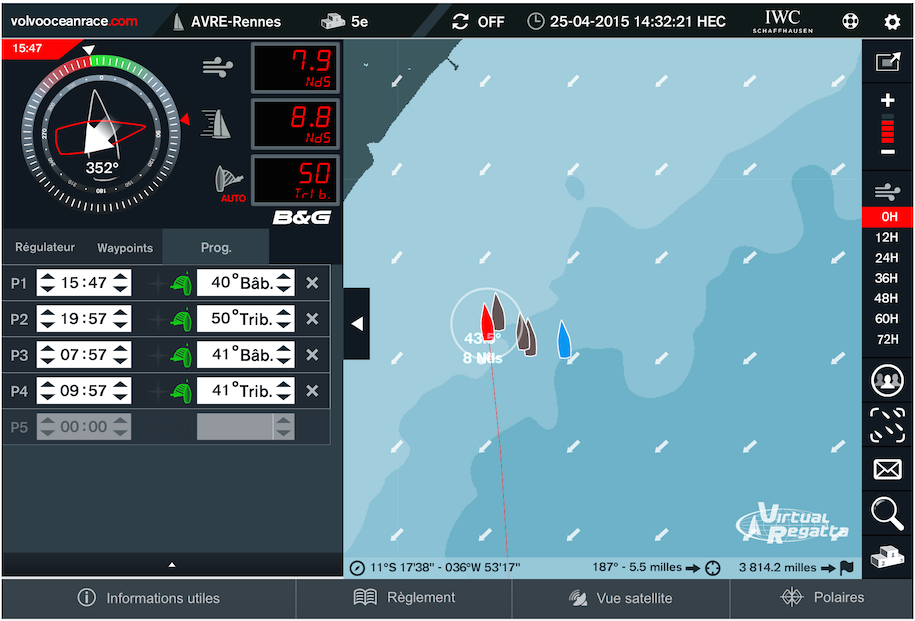
Task: Click the magnifying glass search icon
Action: (887, 513)
